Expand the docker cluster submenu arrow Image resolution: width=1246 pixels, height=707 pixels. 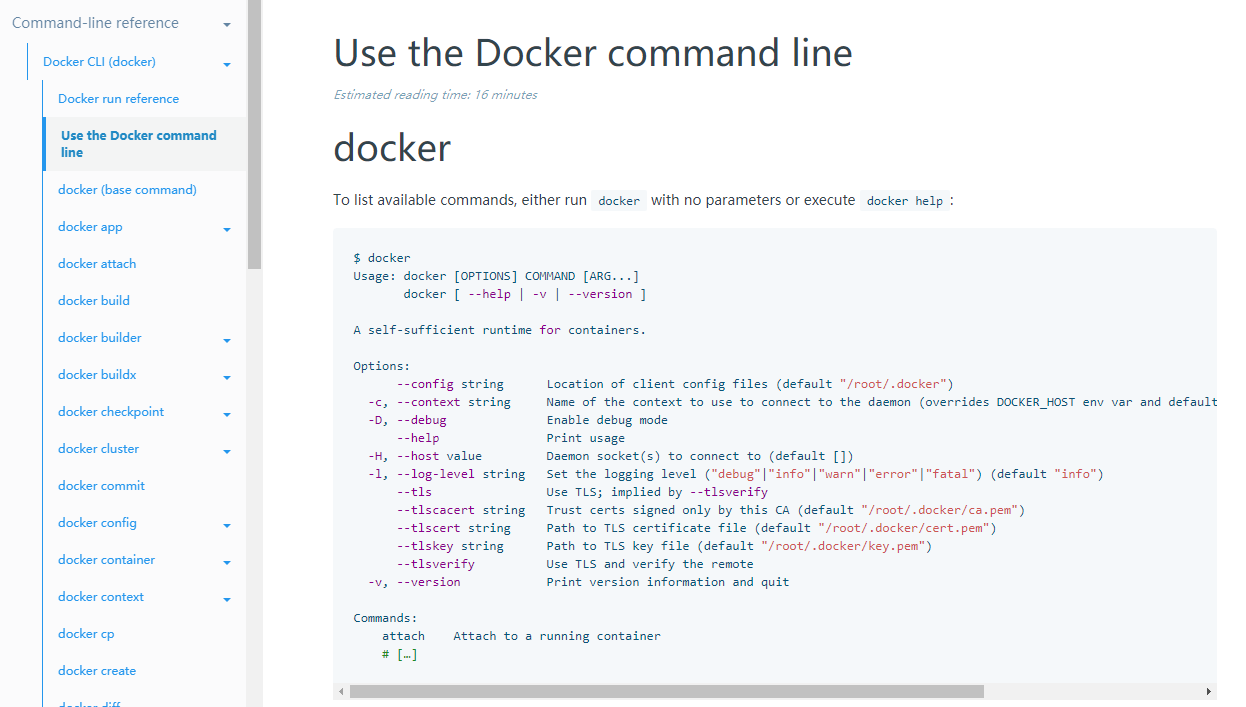[x=227, y=452]
